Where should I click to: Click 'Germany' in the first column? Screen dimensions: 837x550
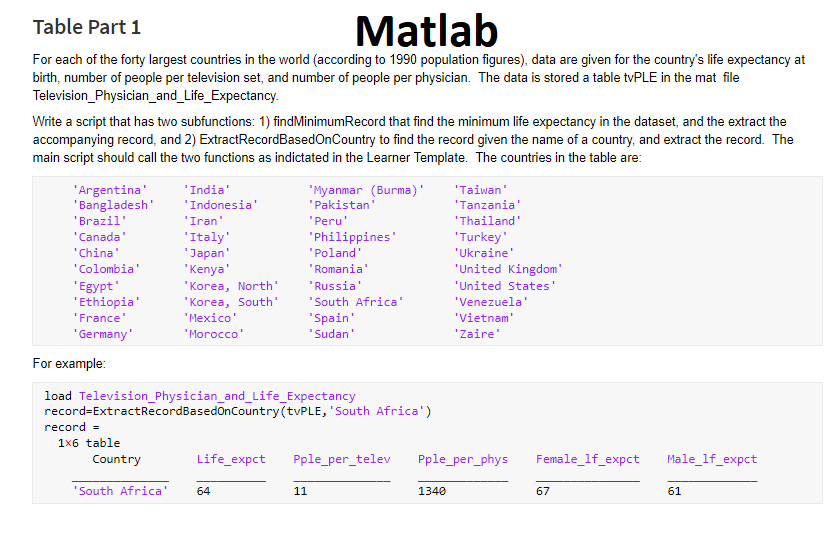(x=102, y=333)
